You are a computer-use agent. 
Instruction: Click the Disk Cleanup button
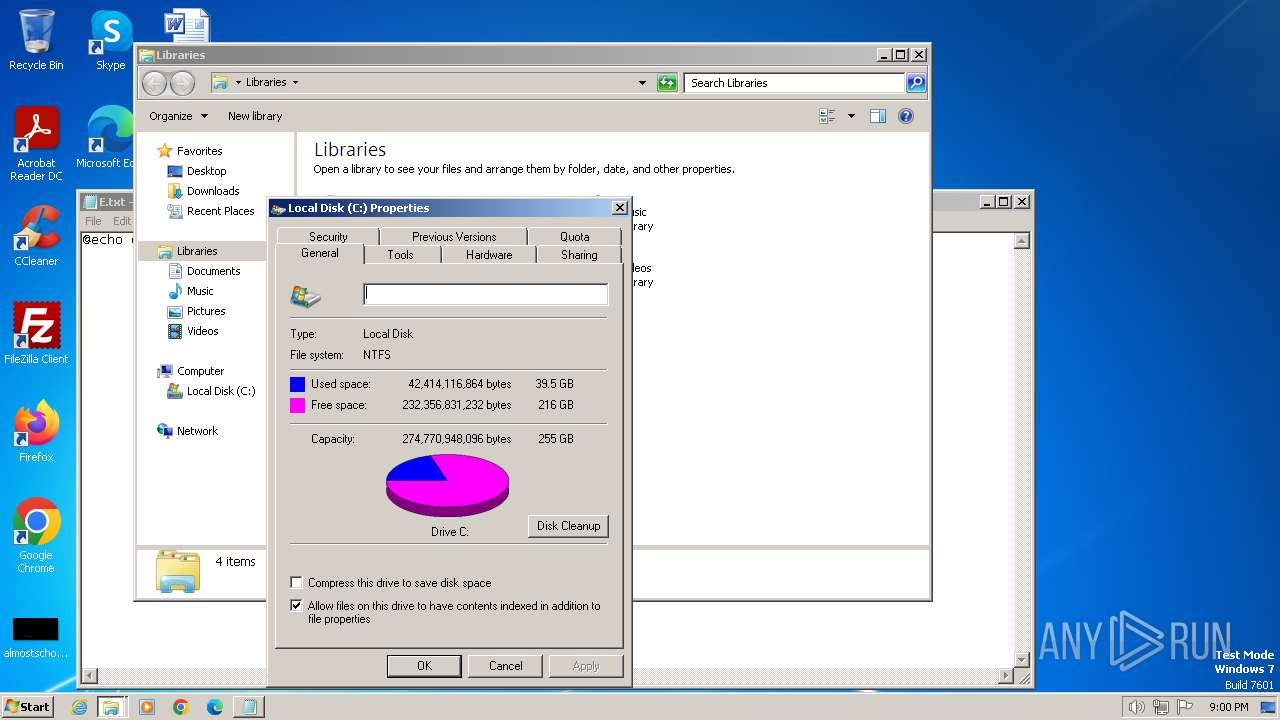pyautogui.click(x=568, y=526)
